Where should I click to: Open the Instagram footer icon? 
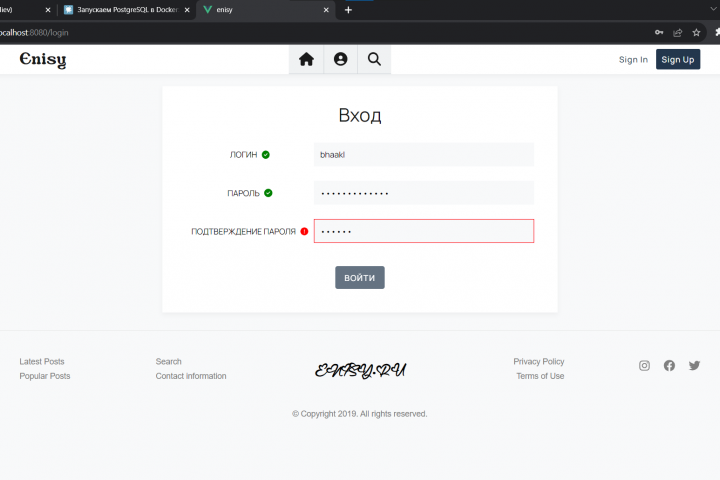click(x=644, y=366)
